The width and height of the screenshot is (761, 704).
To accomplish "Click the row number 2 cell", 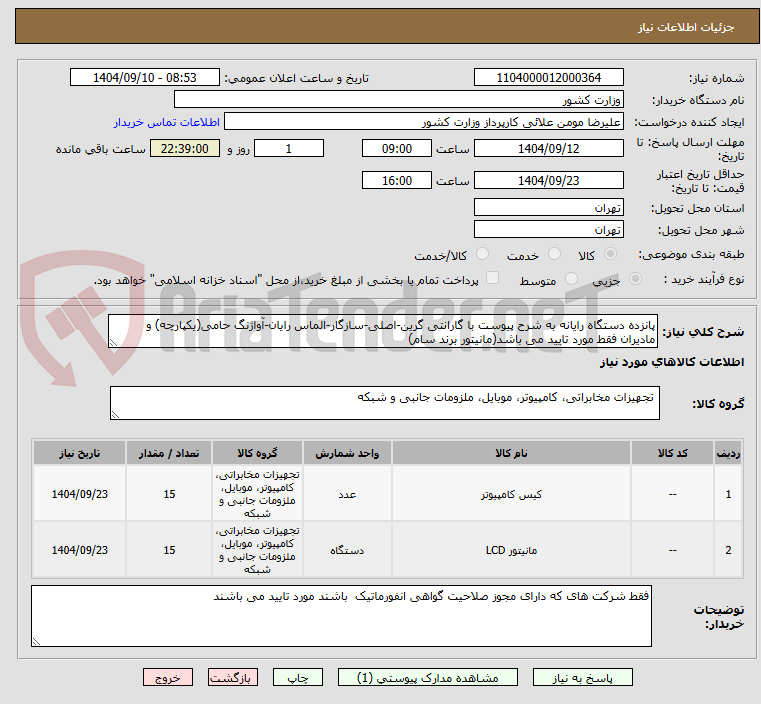I will (728, 550).
